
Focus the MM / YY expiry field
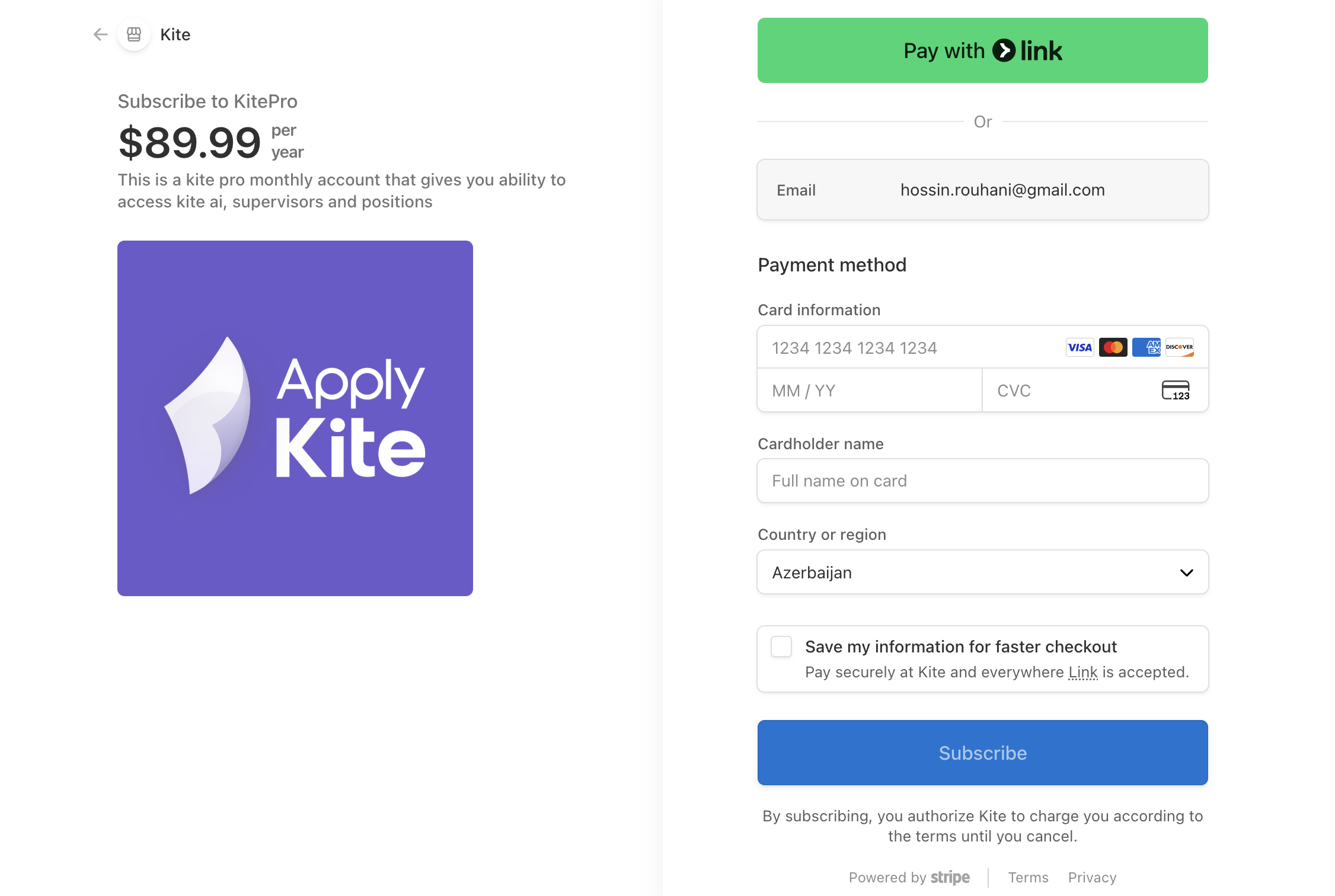pyautogui.click(x=870, y=391)
